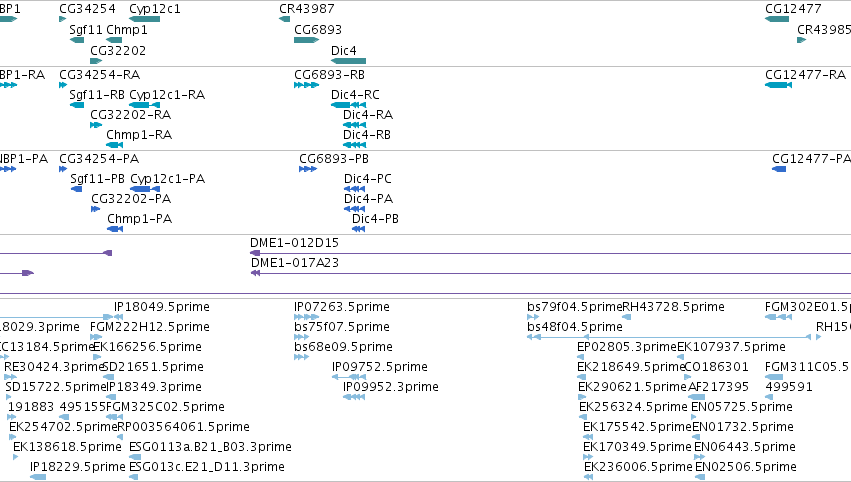Select EST ESG0113a.B21_B03.3prime
The height and width of the screenshot is (482, 851).
tap(210, 447)
